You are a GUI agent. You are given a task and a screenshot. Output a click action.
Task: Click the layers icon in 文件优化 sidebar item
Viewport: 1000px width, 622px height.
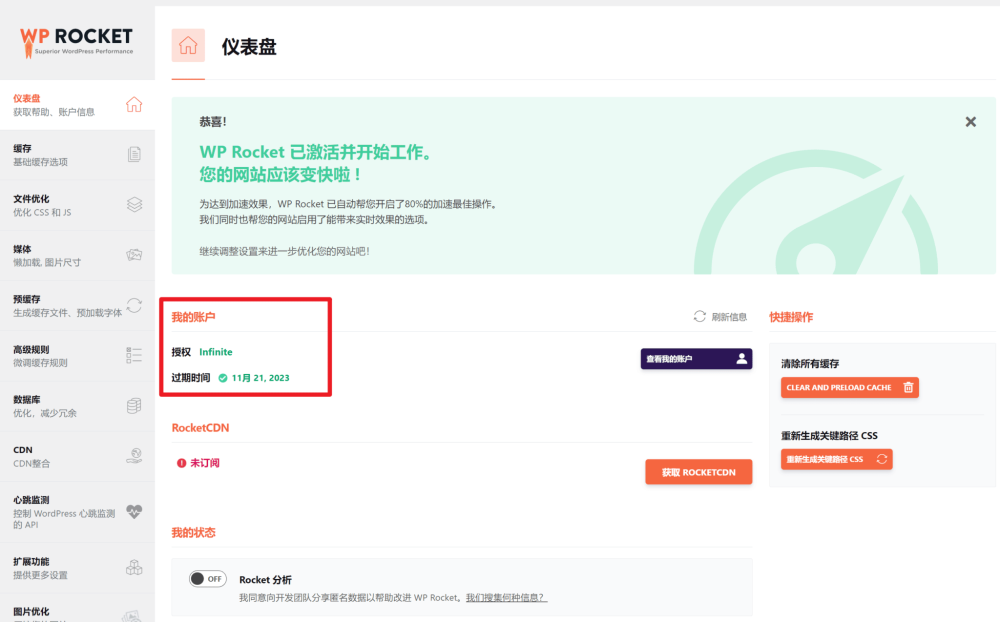pos(134,204)
